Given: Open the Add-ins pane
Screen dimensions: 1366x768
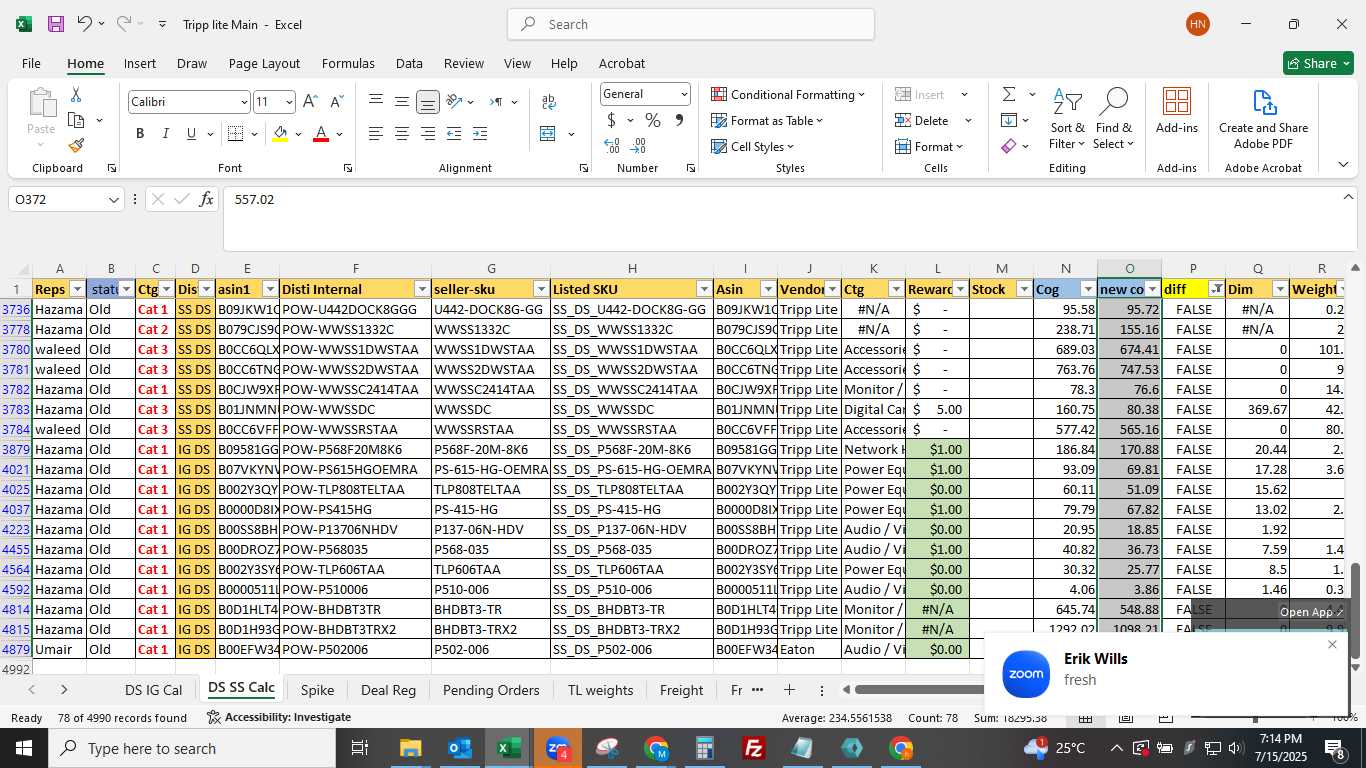Looking at the screenshot, I should 1177,111.
